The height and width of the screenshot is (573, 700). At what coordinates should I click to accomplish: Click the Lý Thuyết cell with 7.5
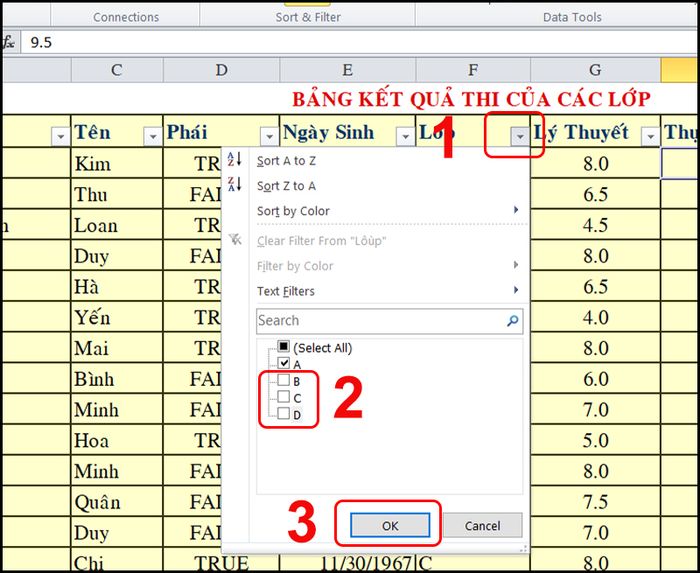click(x=596, y=502)
